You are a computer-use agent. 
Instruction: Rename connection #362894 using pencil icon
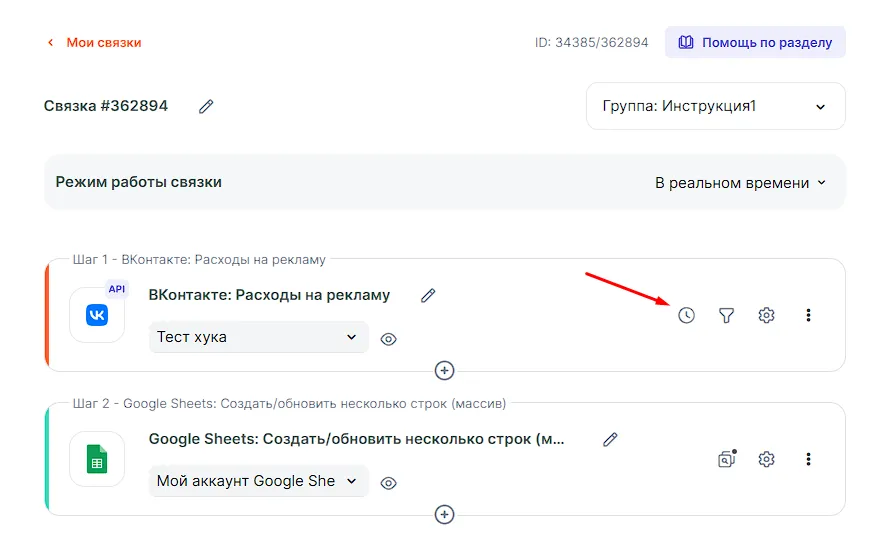point(206,106)
